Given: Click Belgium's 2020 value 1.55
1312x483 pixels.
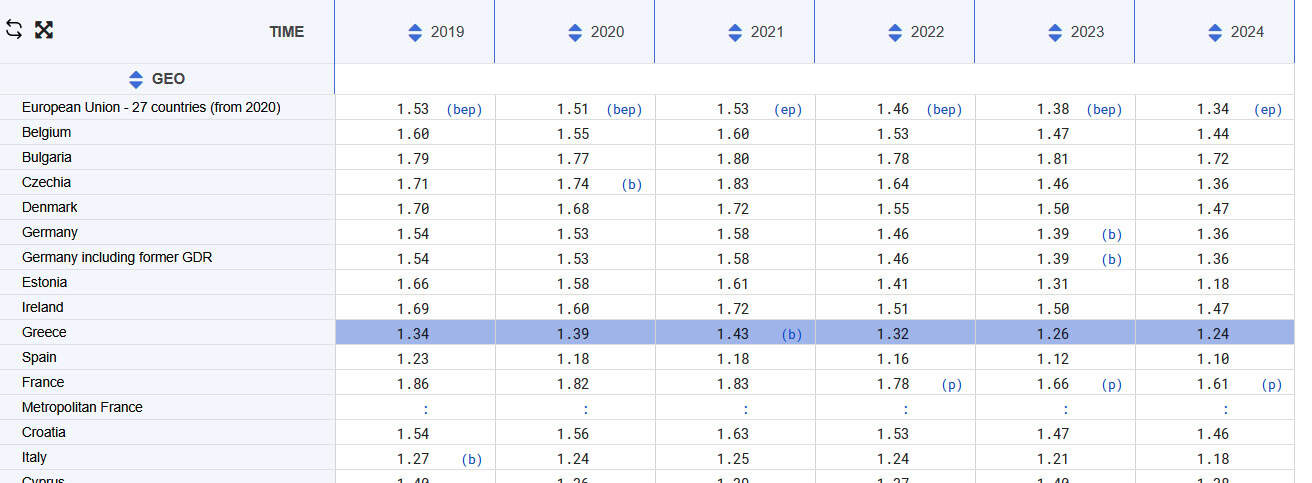Looking at the screenshot, I should point(573,134).
